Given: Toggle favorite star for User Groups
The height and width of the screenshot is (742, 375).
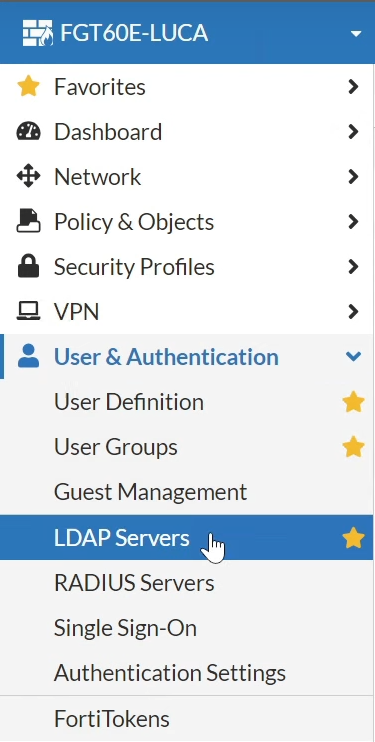Looking at the screenshot, I should click(x=353, y=447).
